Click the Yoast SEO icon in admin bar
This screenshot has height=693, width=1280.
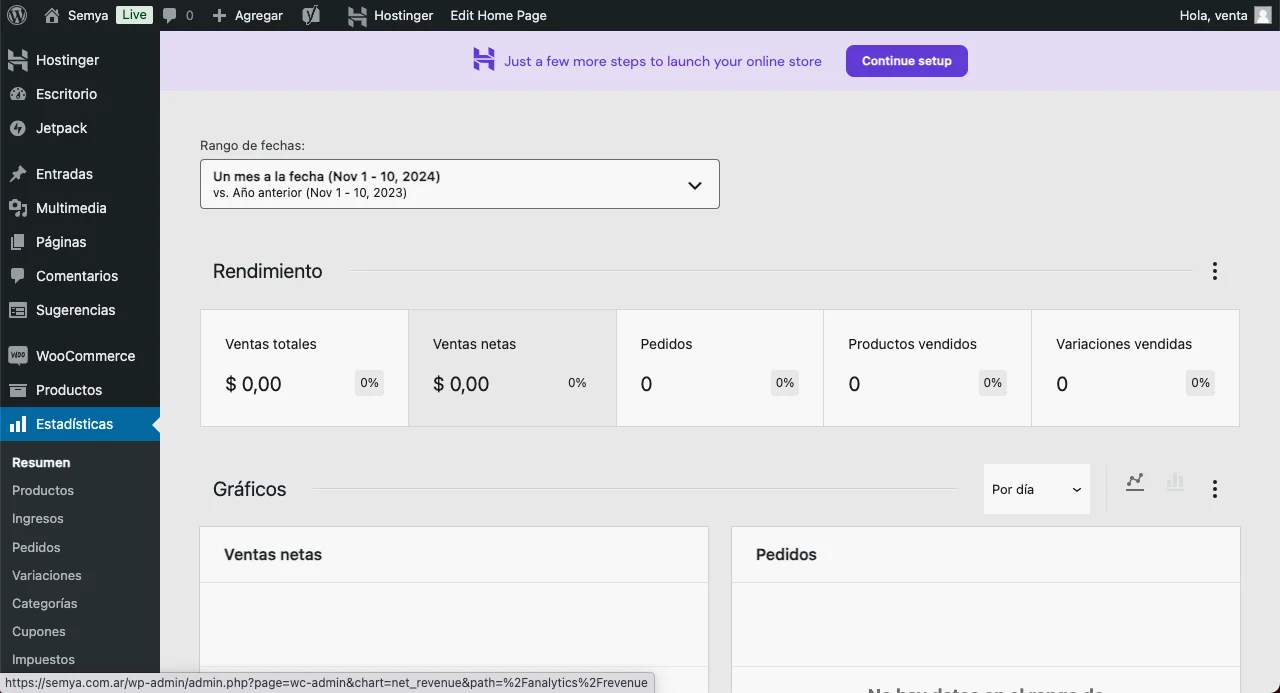pyautogui.click(x=311, y=15)
